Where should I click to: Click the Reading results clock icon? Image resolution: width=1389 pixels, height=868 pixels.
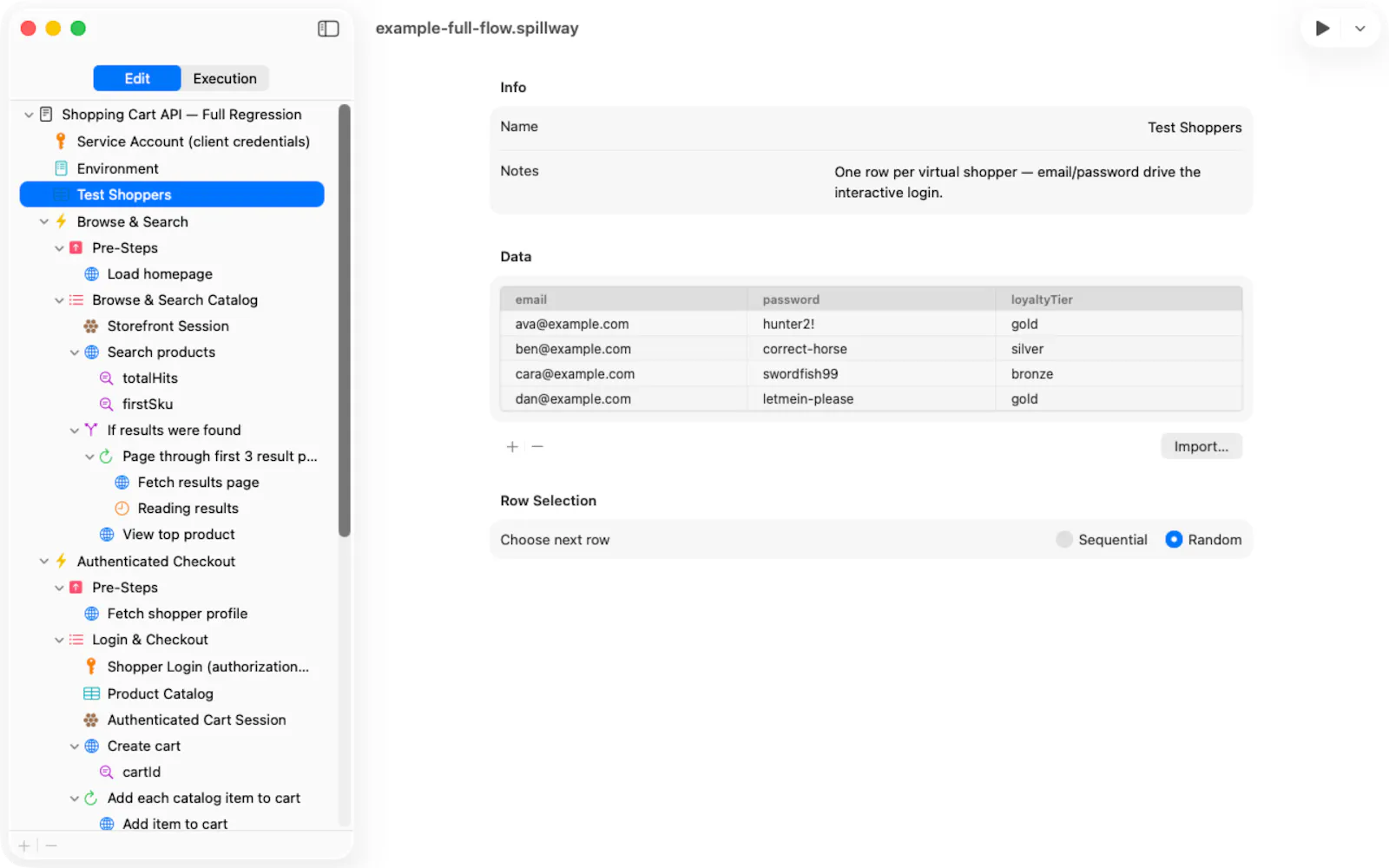click(122, 509)
